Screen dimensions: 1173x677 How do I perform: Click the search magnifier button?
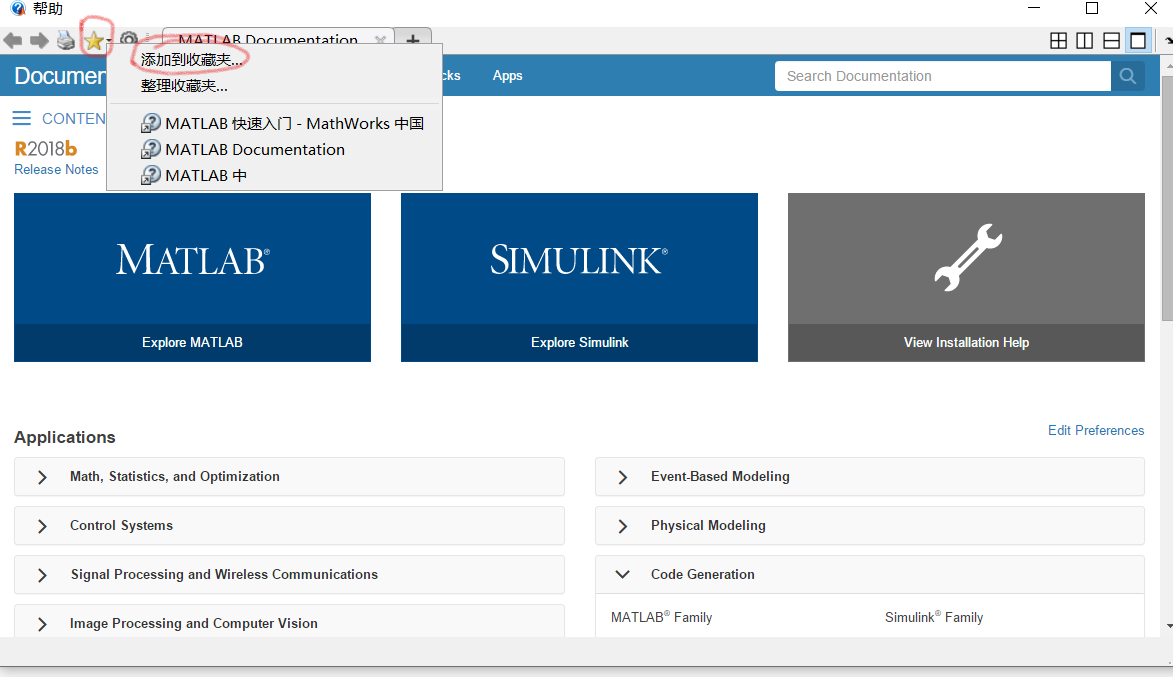(x=1128, y=76)
